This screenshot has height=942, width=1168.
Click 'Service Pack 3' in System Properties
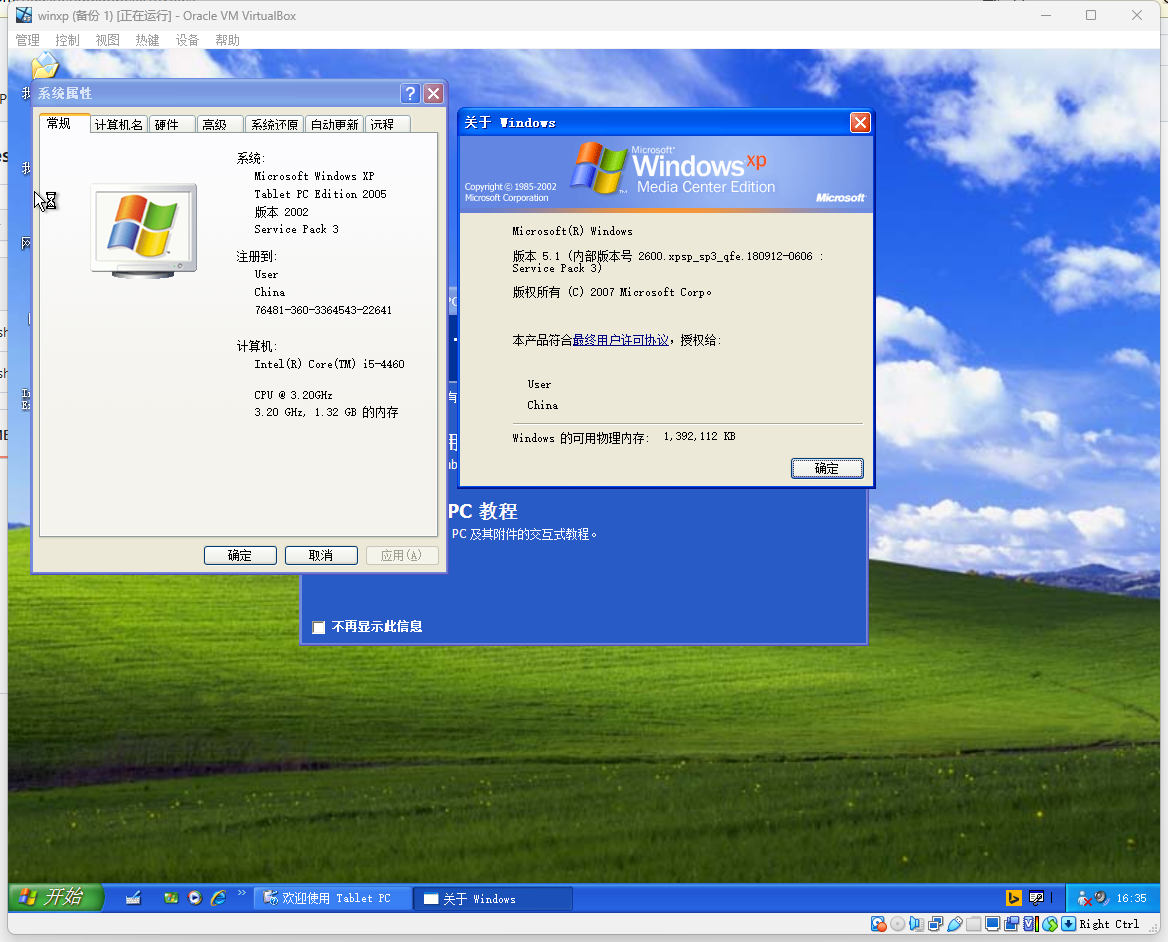pos(296,229)
